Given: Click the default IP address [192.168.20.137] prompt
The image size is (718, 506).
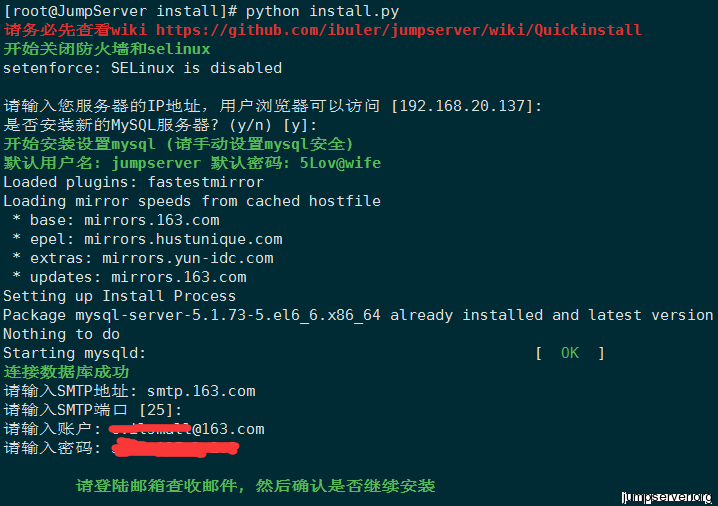Looking at the screenshot, I should (467, 106).
